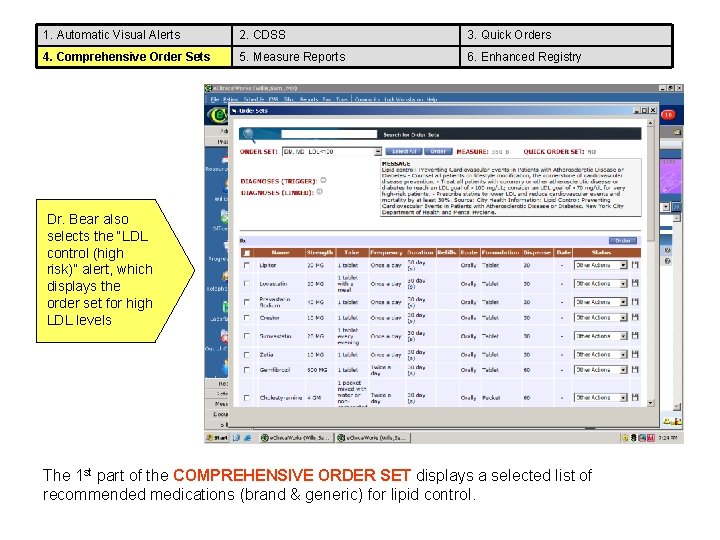The height and width of the screenshot is (540, 720).
Task: Select the '5. Measure Reports' tab
Action: tap(346, 57)
